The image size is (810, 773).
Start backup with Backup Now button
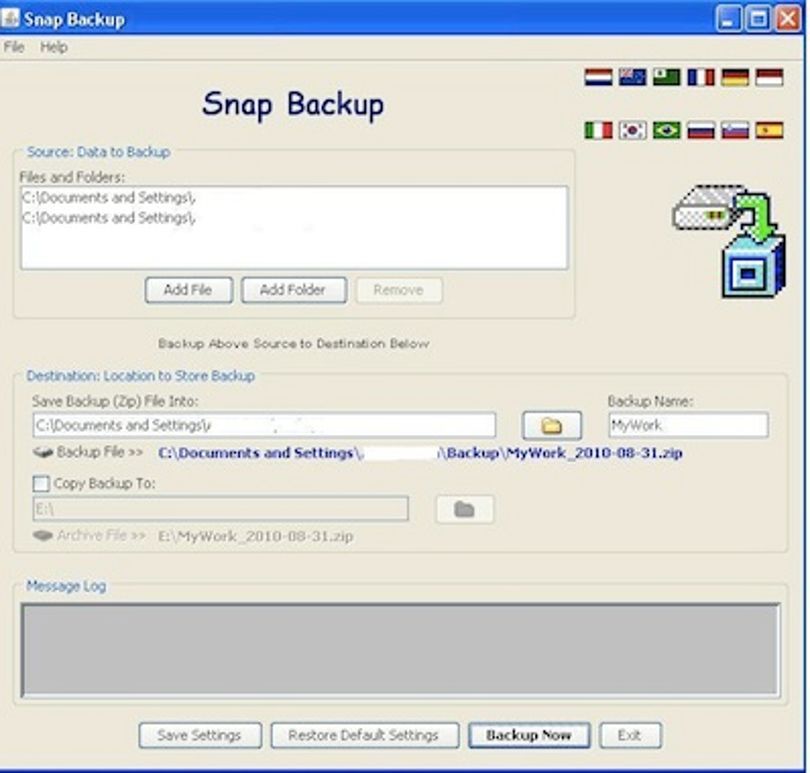point(528,735)
